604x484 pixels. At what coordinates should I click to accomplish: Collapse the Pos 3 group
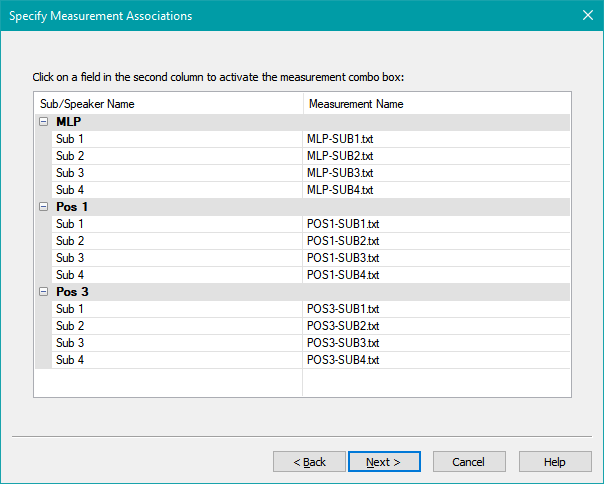[44, 292]
